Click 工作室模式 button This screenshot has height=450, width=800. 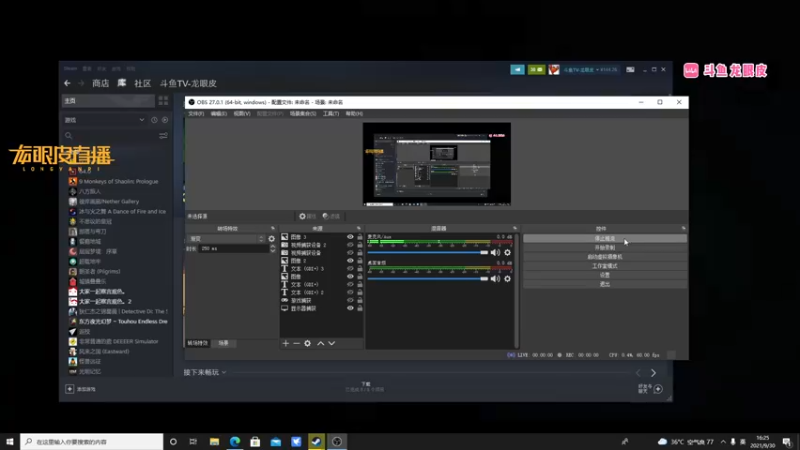click(x=605, y=266)
